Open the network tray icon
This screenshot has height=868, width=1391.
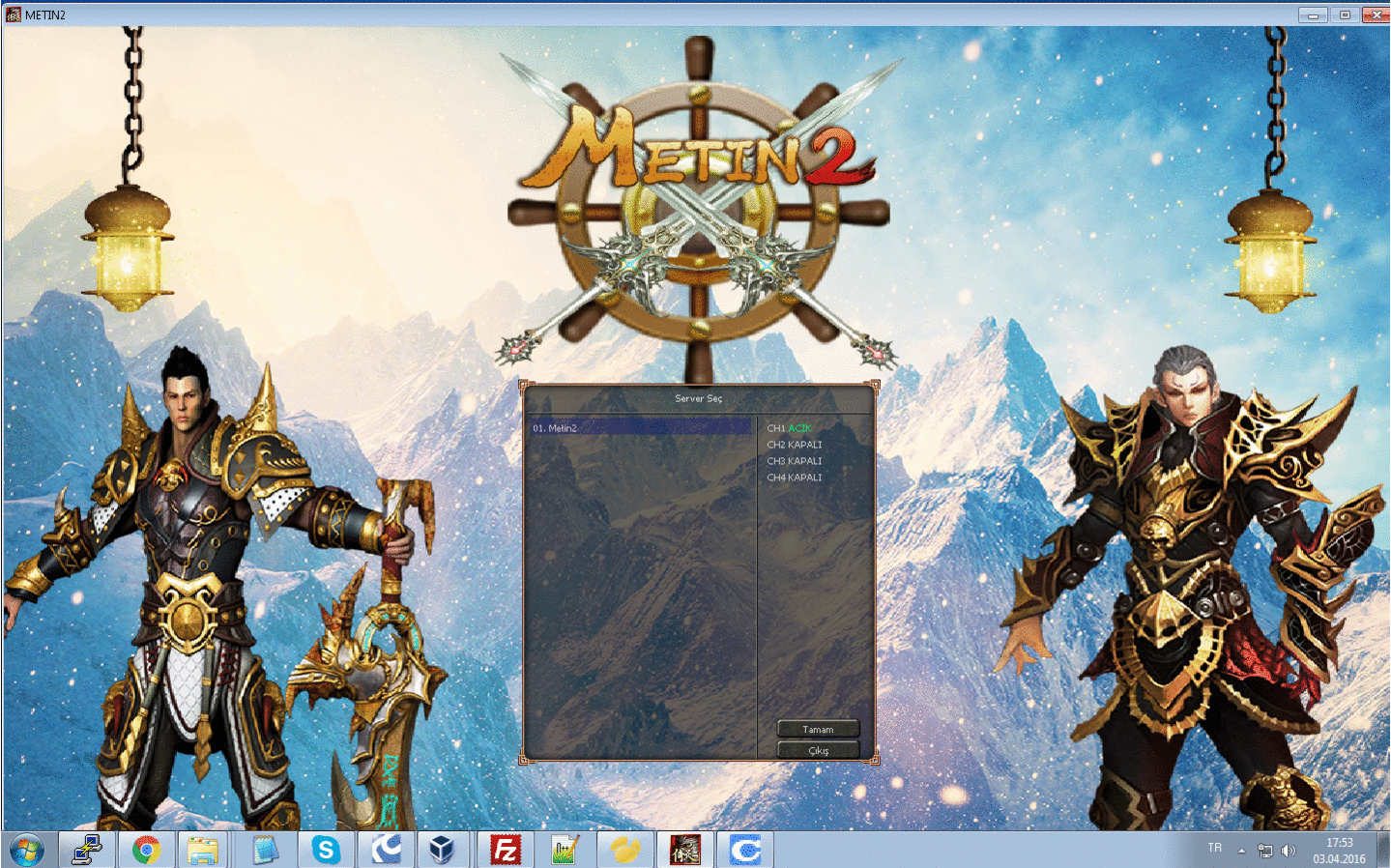1264,851
